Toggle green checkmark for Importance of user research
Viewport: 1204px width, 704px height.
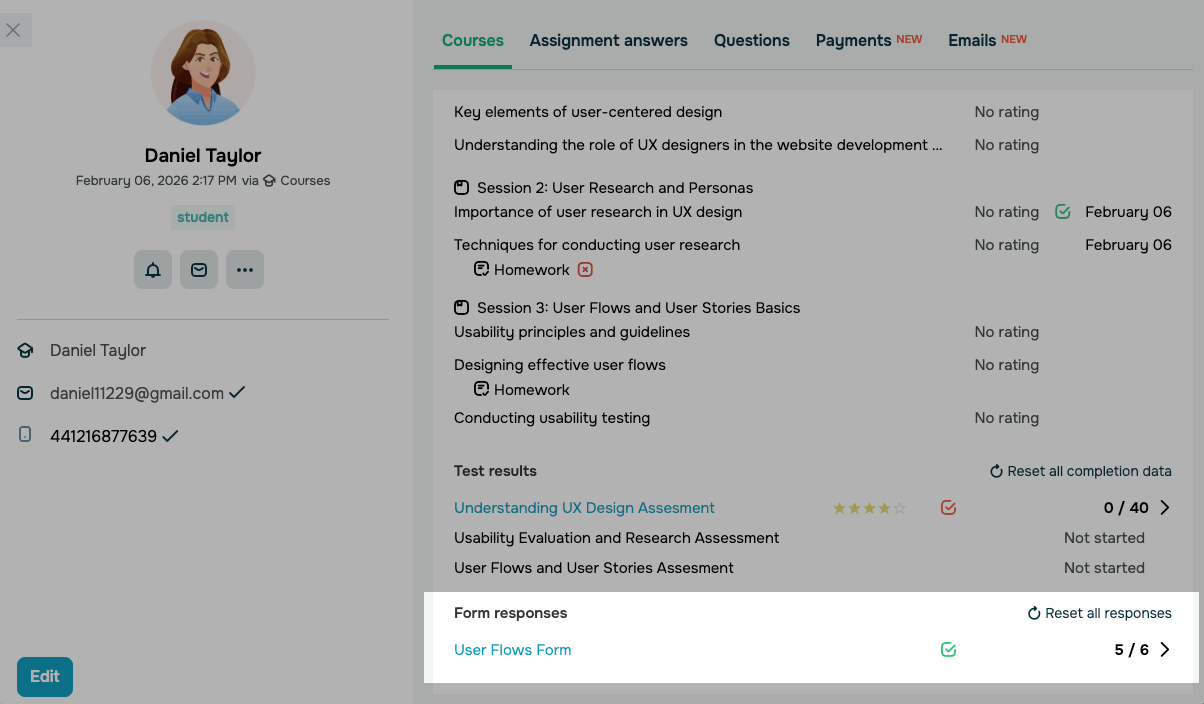coord(1063,212)
